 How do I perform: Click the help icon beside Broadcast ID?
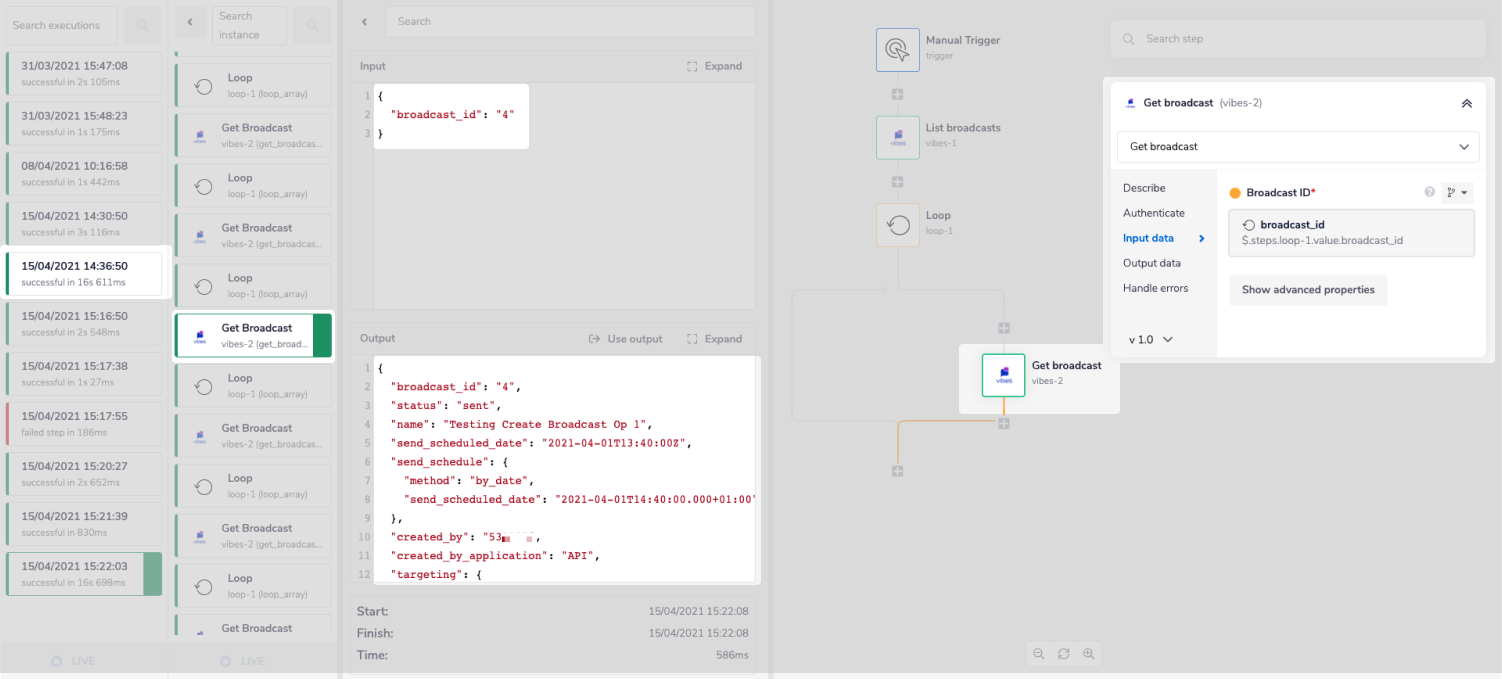pos(1429,192)
